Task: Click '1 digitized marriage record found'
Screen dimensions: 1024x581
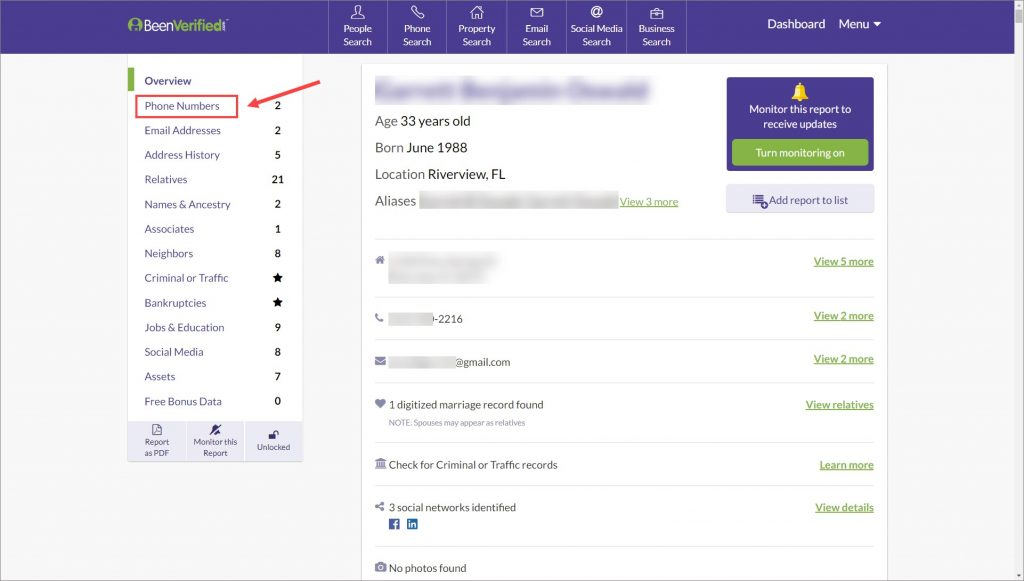Action: point(466,405)
